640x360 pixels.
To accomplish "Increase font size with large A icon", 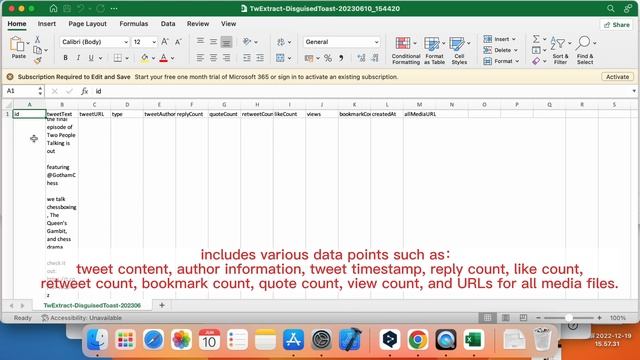I will coord(165,42).
